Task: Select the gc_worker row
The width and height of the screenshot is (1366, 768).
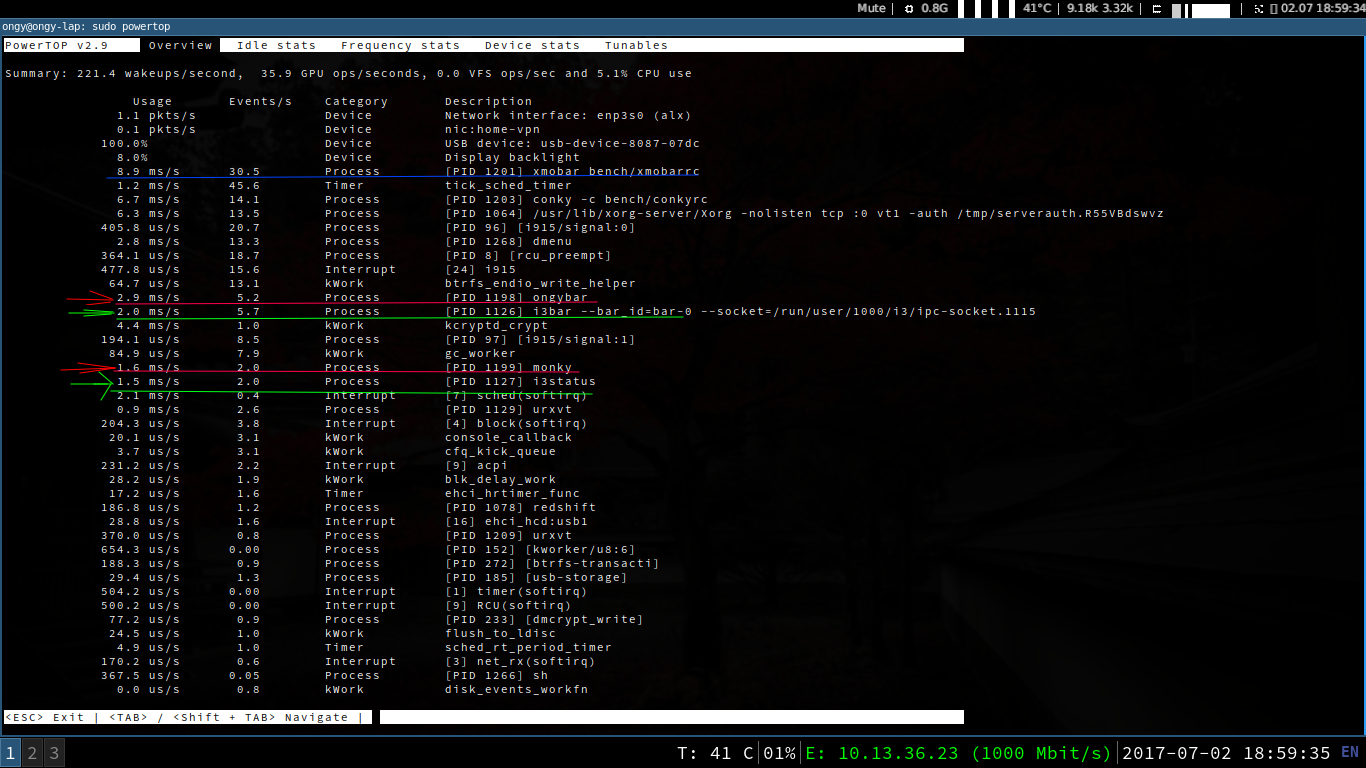Action: [312, 353]
